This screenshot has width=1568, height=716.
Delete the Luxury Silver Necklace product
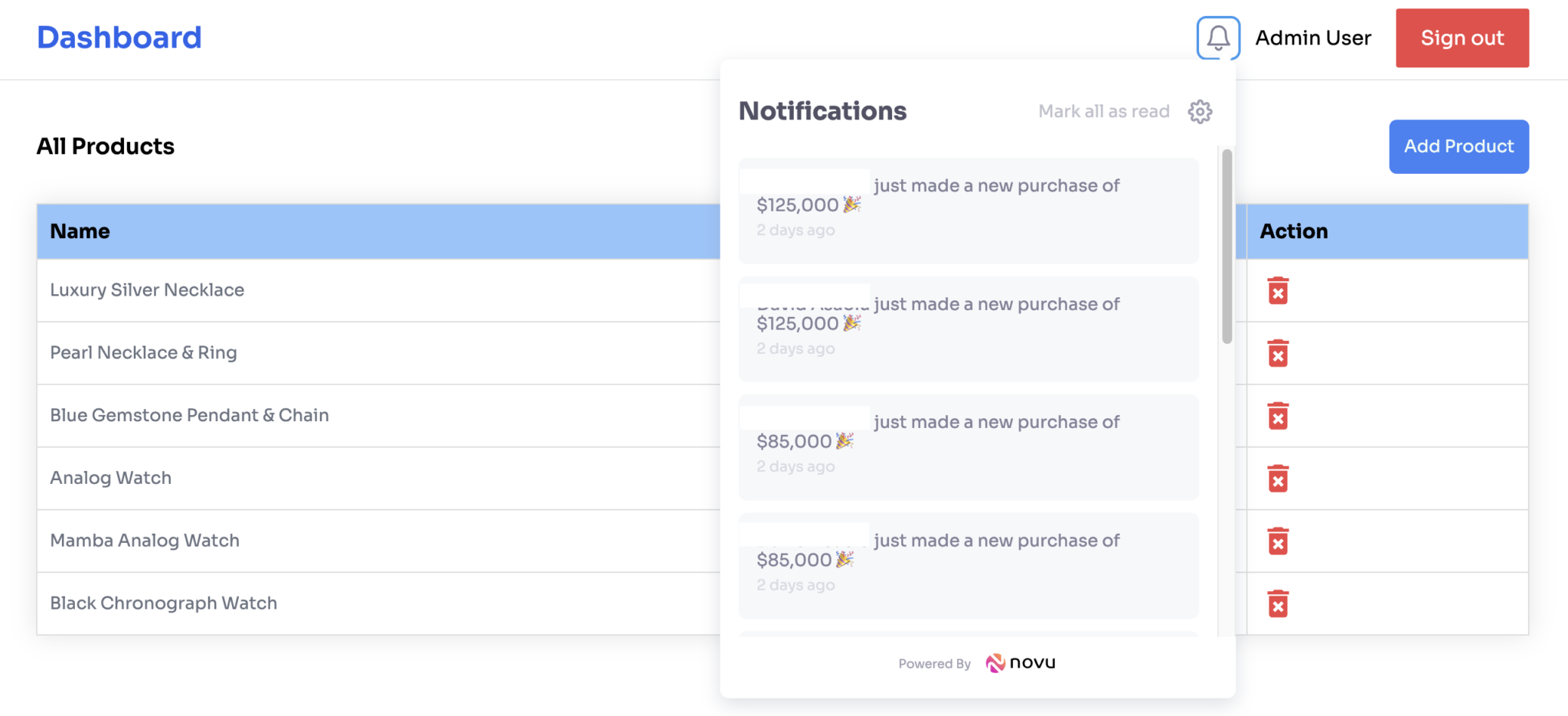(1279, 291)
